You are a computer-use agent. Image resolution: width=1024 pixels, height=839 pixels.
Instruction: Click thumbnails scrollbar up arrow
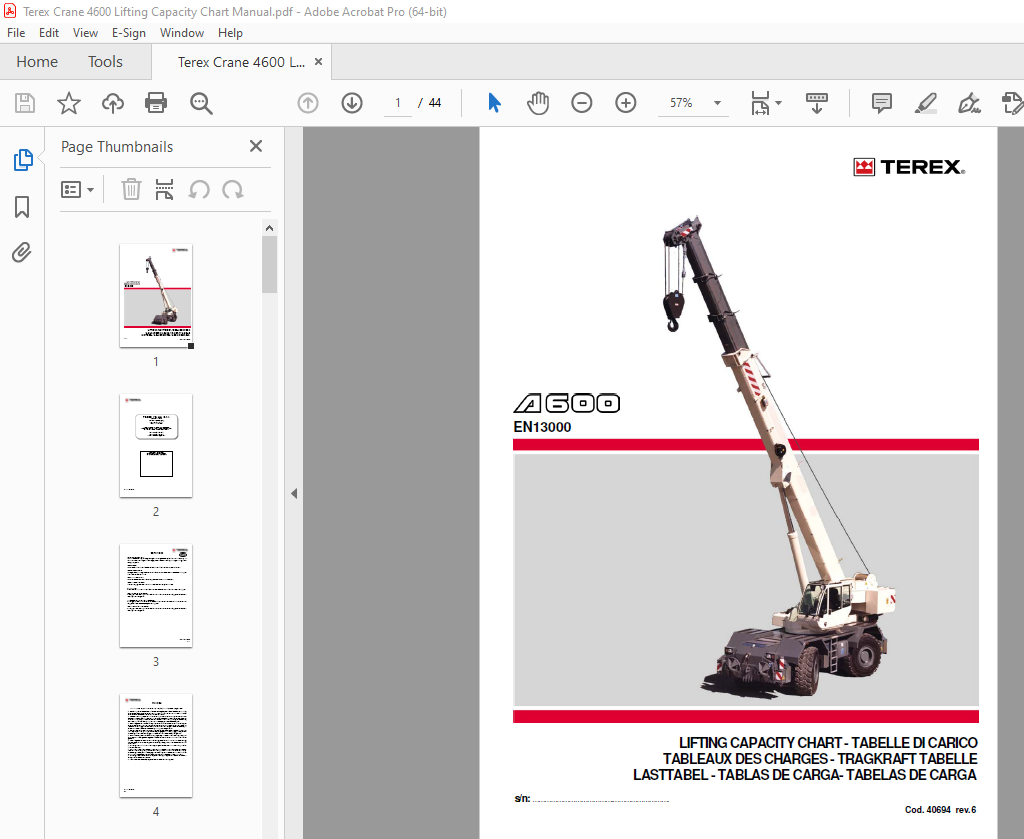(269, 228)
